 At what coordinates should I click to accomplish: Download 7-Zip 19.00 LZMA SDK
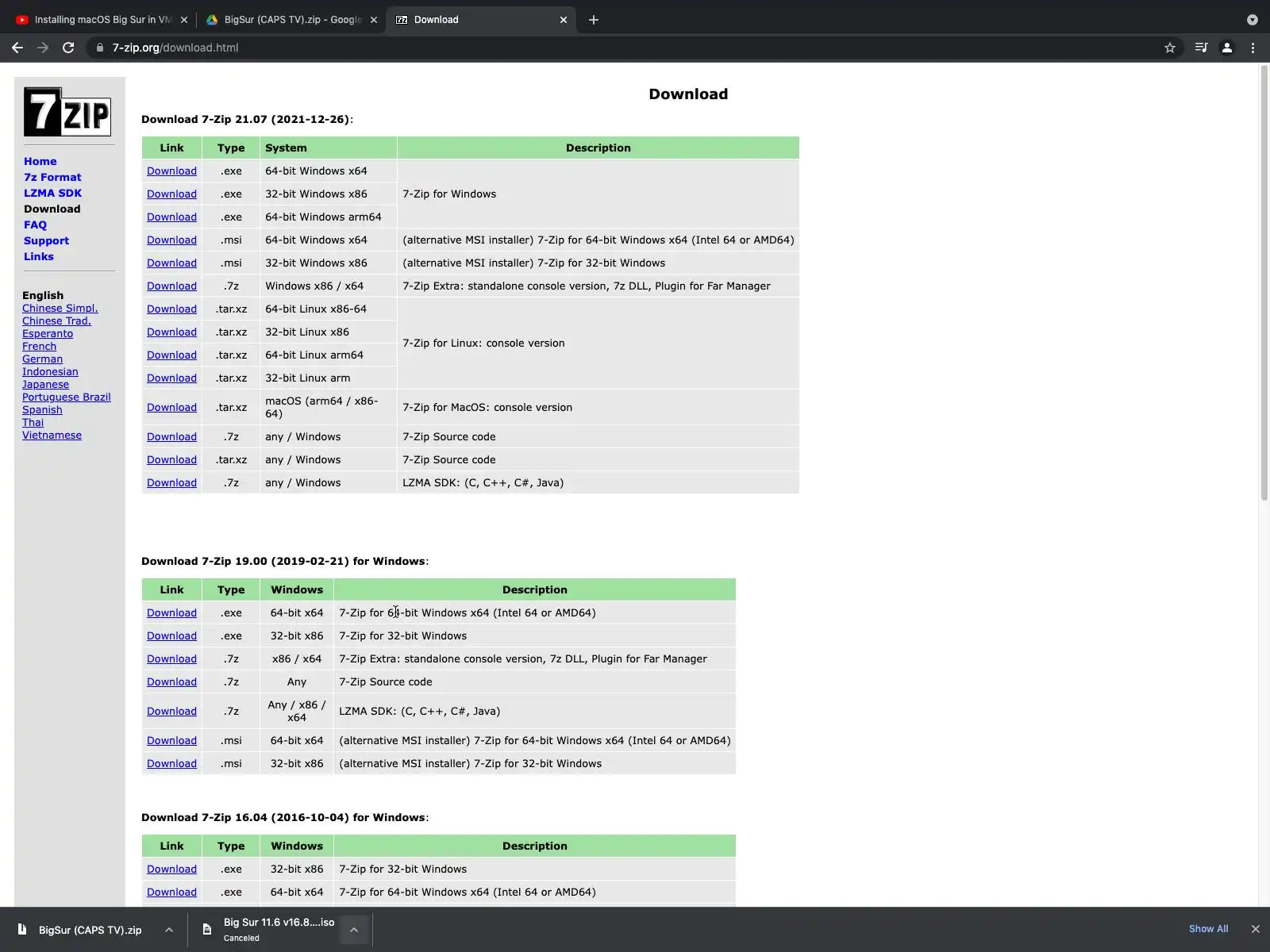[x=171, y=712]
